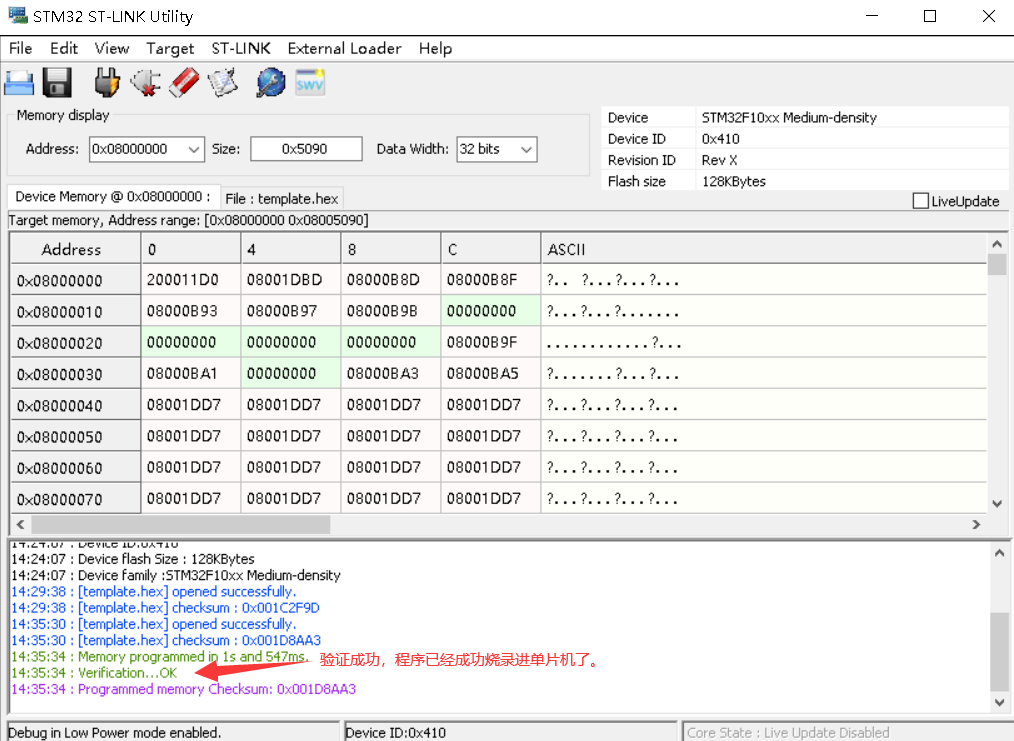Switch to Device Memory @ 0x08000000 tab
This screenshot has height=741, width=1014.
click(113, 197)
